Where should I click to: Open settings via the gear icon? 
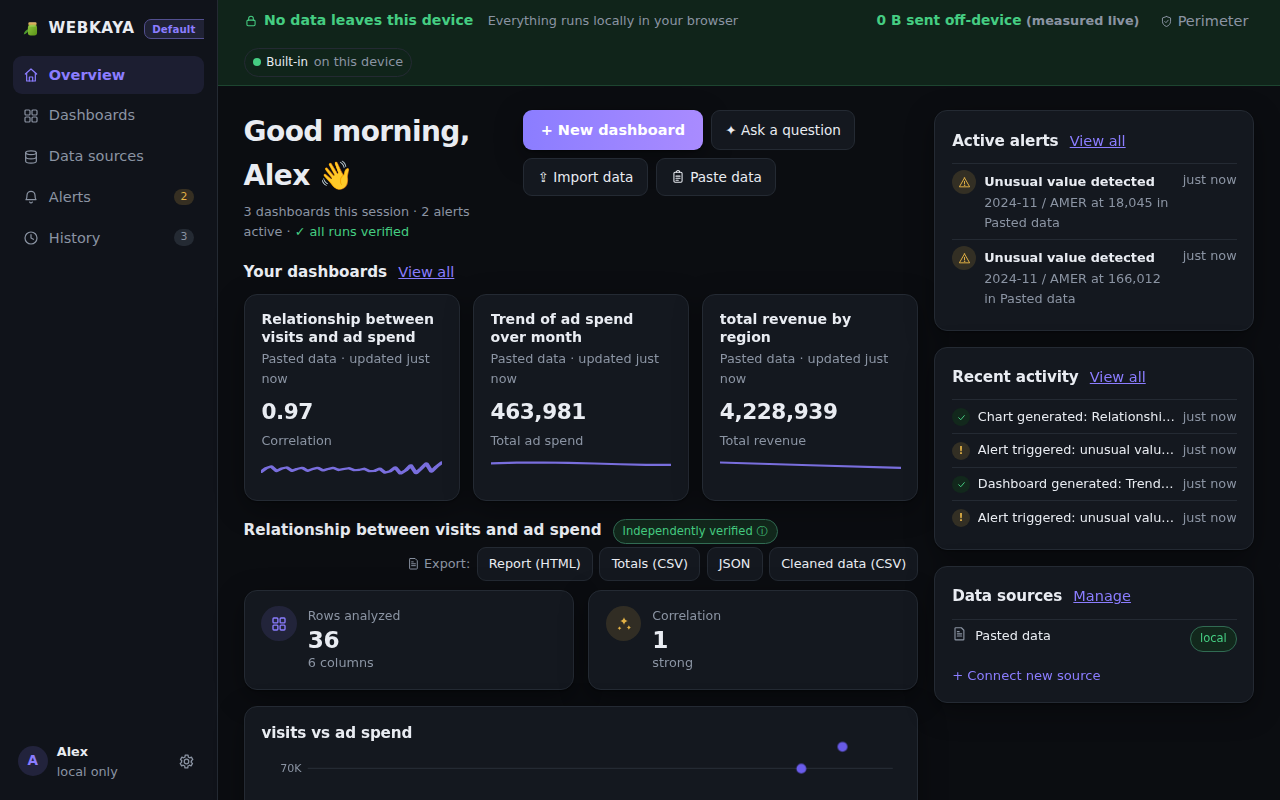pos(186,761)
